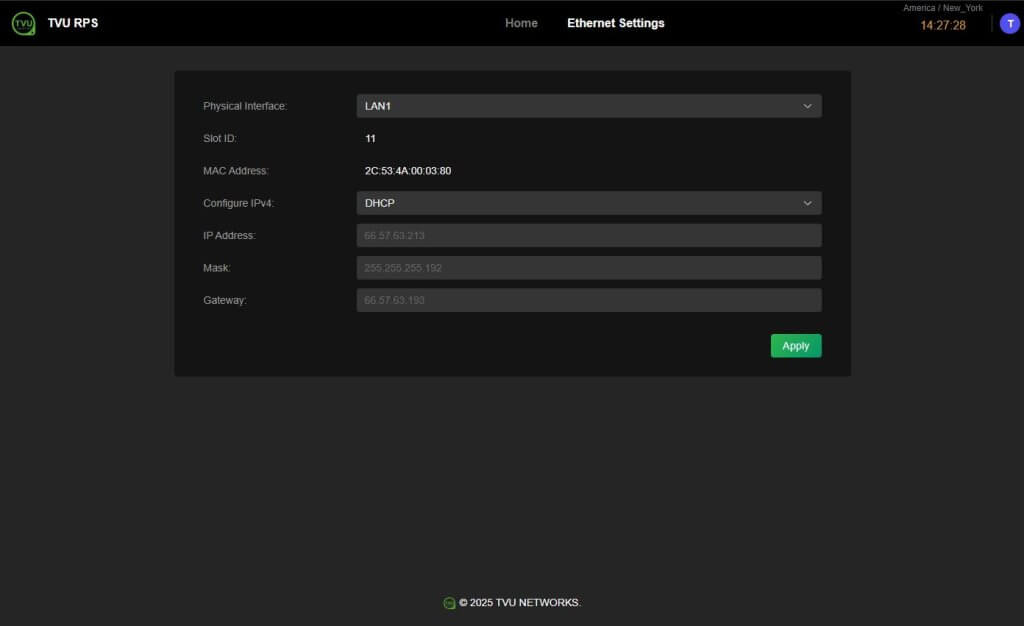Click the © 2025 TVU NETWORKS footer text
Image resolution: width=1024 pixels, height=626 pixels.
pos(520,603)
